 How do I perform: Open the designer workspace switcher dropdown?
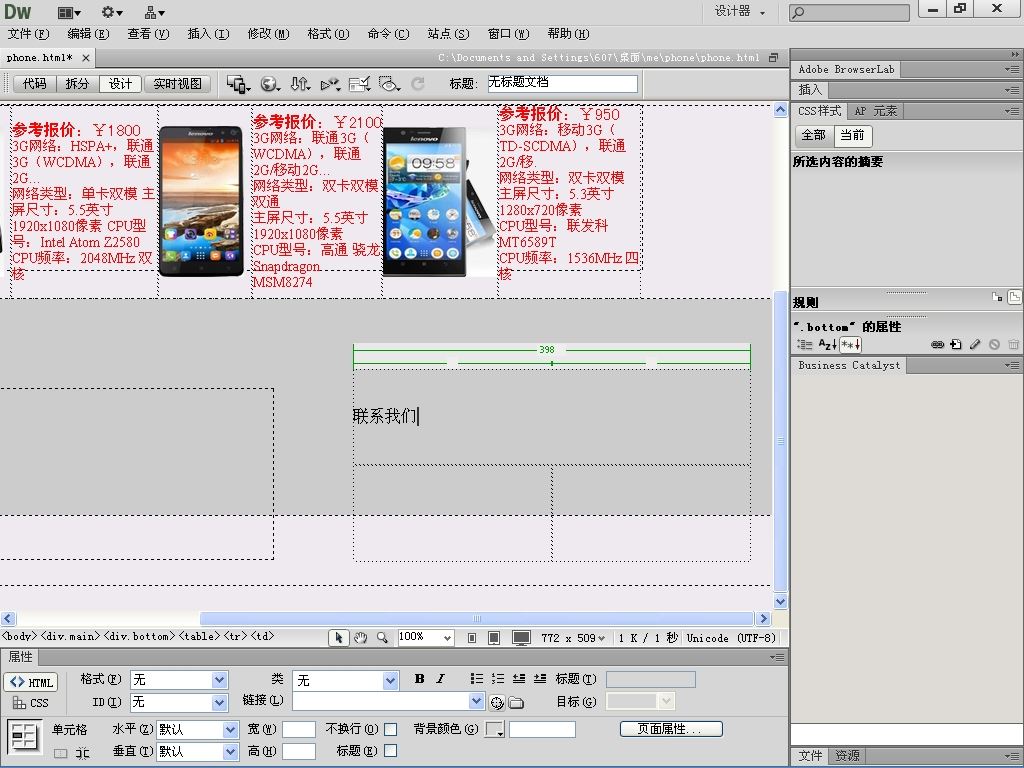click(739, 11)
